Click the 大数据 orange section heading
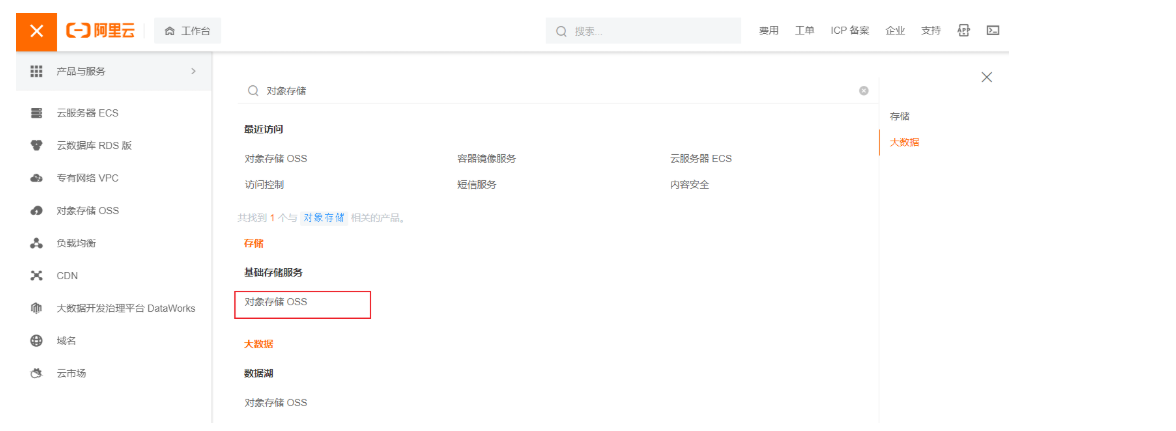This screenshot has width=1176, height=431. point(259,344)
